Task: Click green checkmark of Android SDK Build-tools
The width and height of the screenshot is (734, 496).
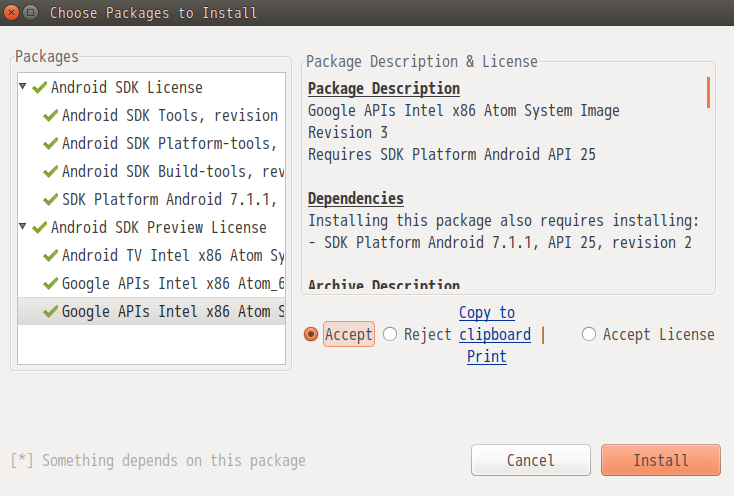Action: 51,171
